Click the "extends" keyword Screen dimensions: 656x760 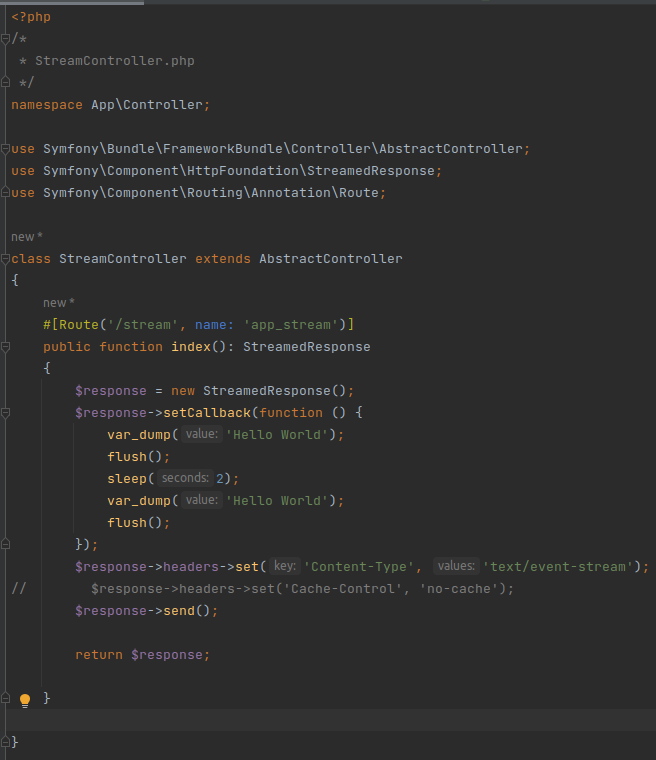point(223,259)
